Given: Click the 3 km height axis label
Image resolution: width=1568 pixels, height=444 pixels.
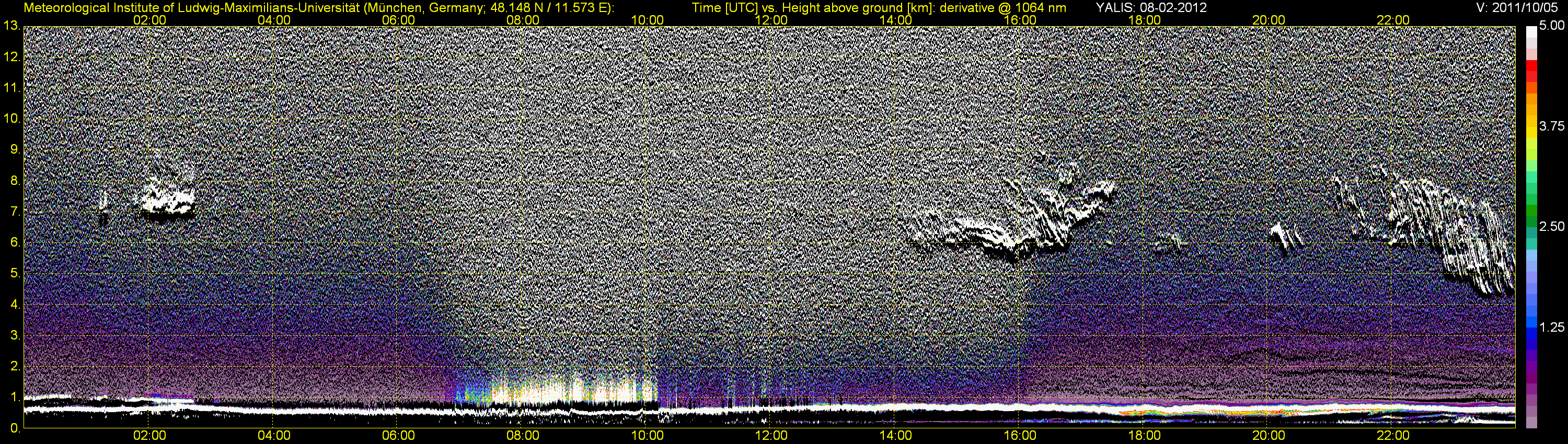Looking at the screenshot, I should (x=15, y=336).
